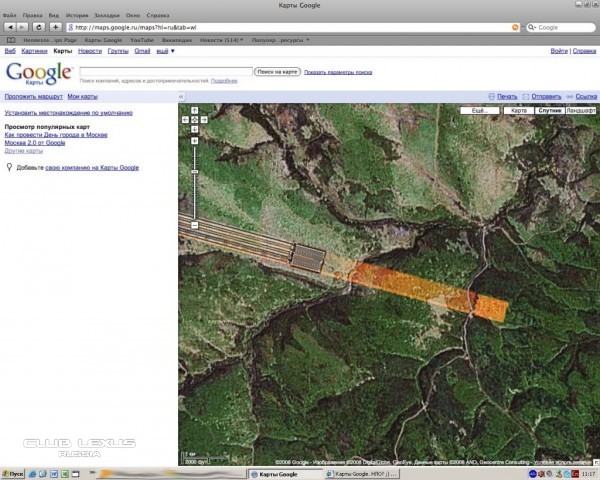Reload the page with refresh button
This screenshot has width=600, height=480.
38,27
